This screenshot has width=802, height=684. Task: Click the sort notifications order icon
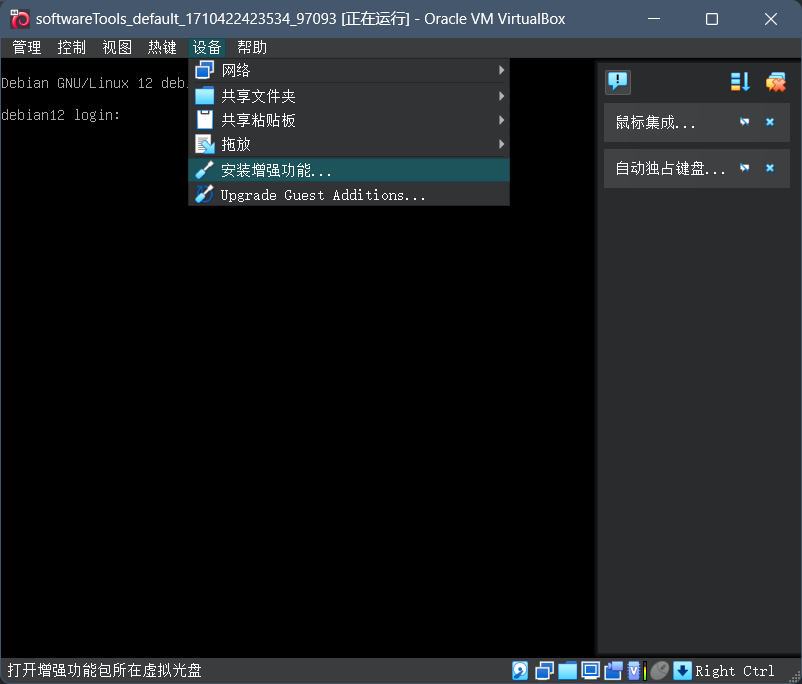[x=740, y=82]
